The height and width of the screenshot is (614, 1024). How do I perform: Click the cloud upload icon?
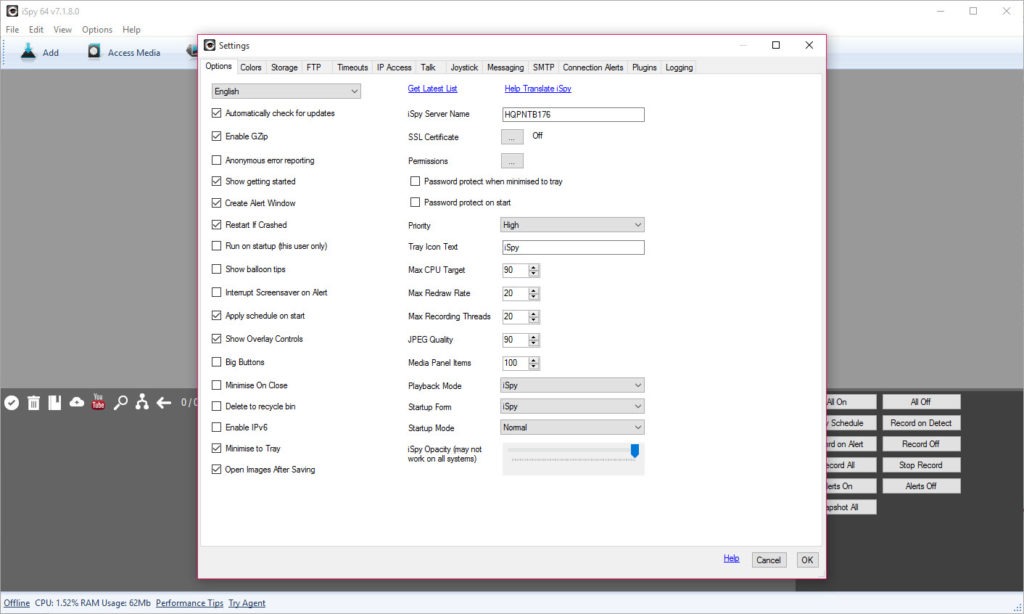76,402
